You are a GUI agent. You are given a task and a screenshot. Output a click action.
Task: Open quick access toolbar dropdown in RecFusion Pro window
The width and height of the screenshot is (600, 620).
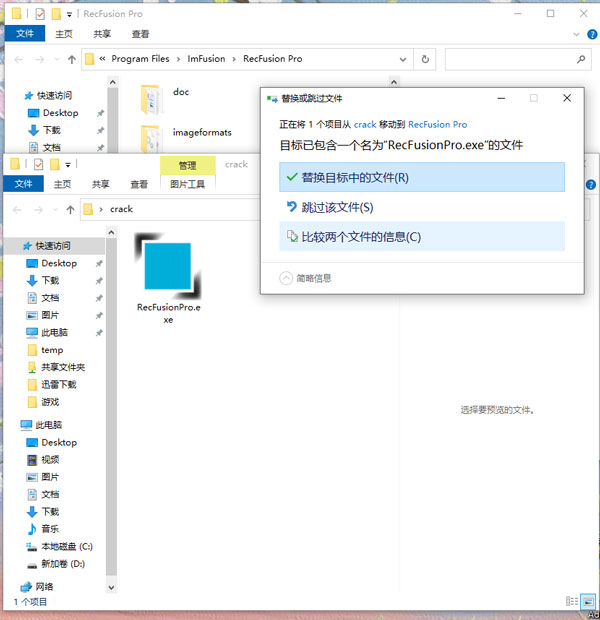click(69, 14)
